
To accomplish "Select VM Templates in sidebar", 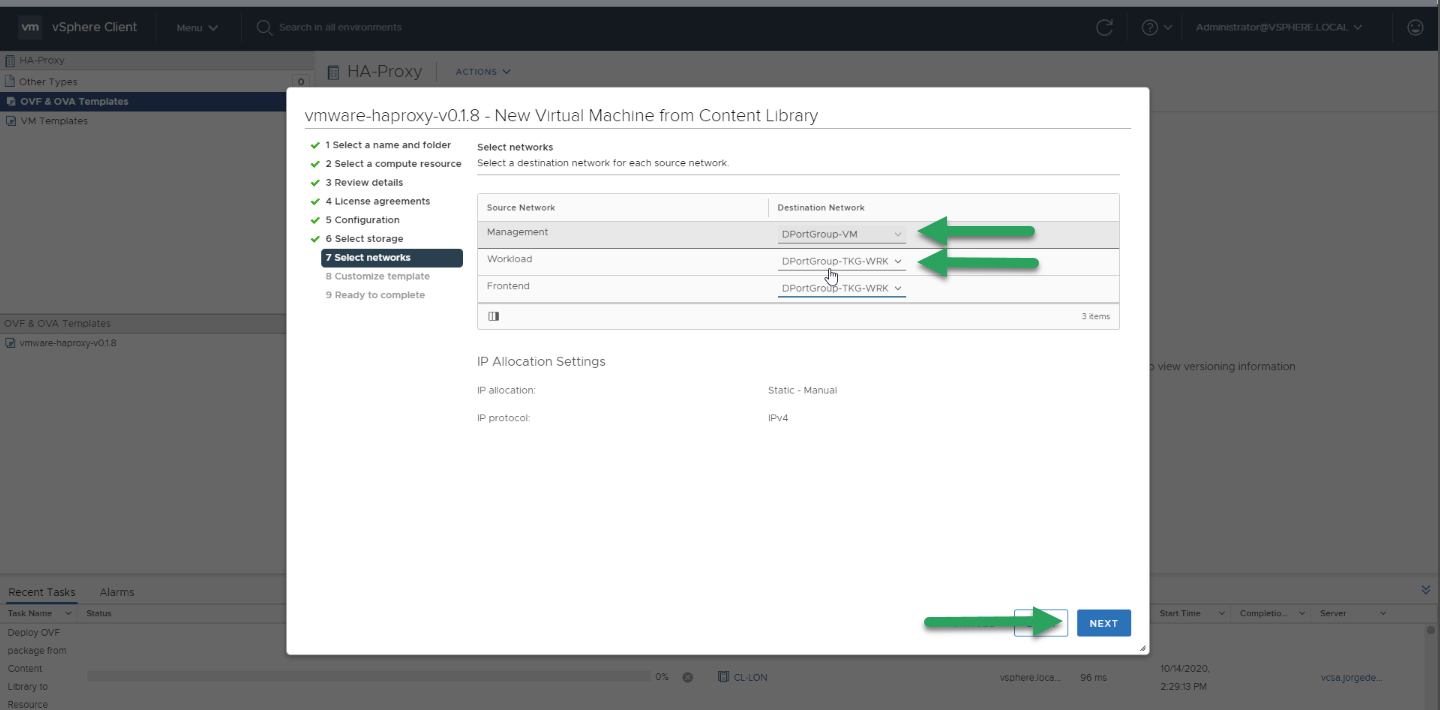I will click(x=54, y=121).
